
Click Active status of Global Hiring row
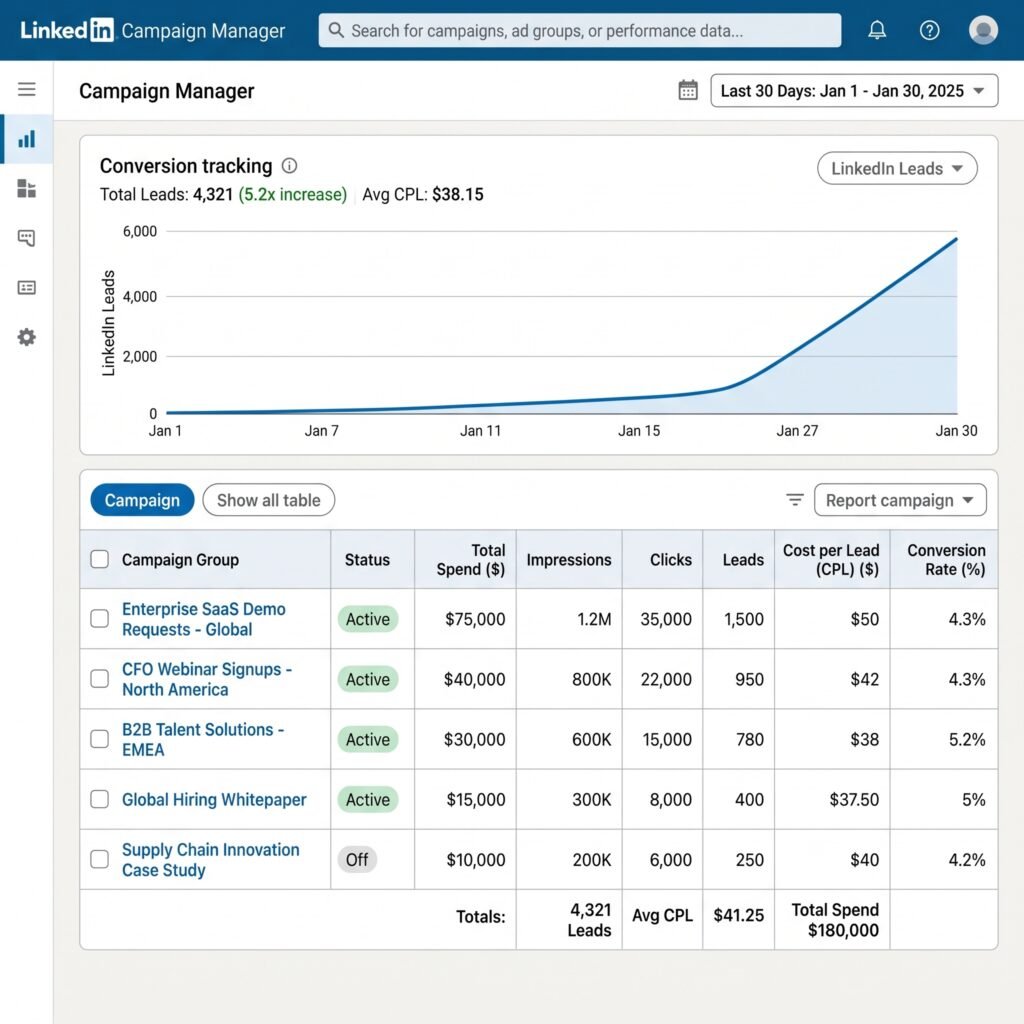coord(368,799)
